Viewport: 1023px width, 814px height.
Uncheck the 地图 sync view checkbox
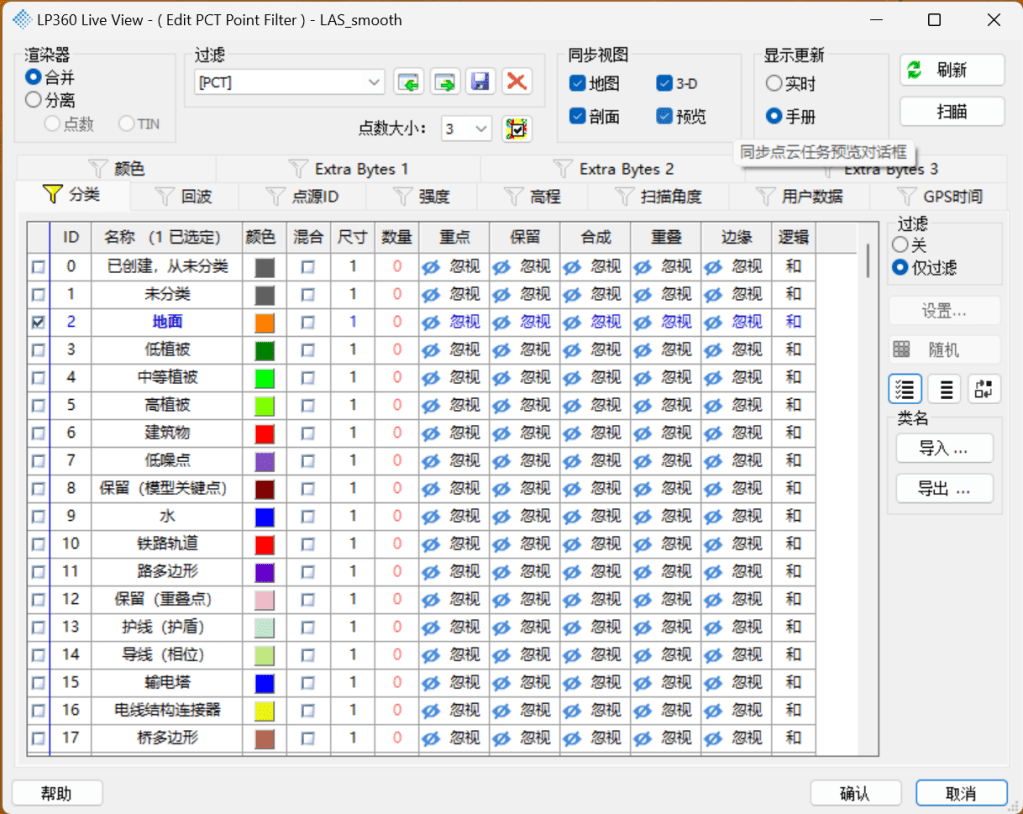(x=577, y=83)
